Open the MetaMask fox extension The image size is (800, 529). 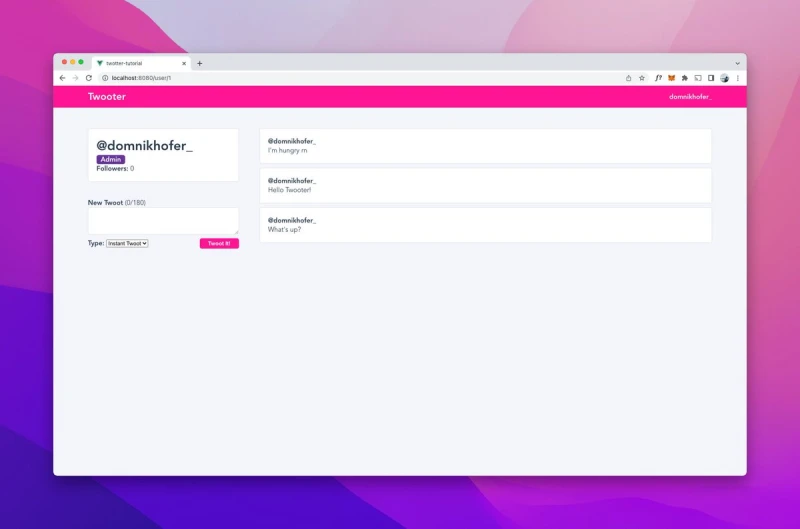(x=672, y=78)
